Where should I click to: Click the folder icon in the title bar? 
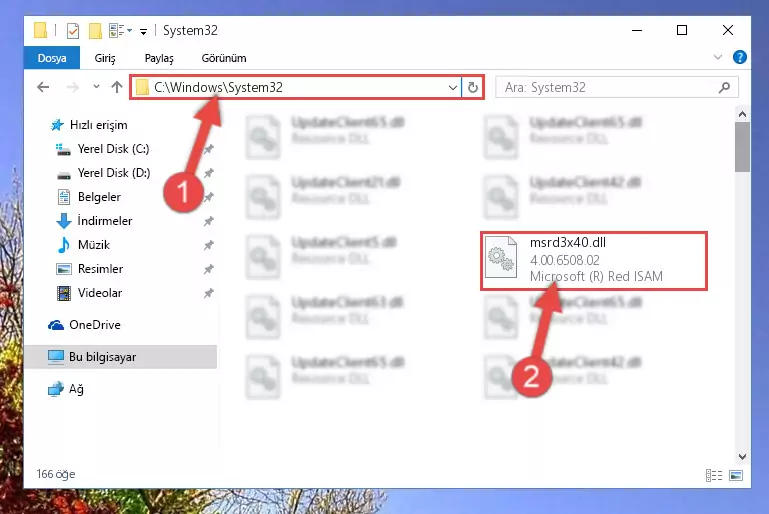[41, 30]
